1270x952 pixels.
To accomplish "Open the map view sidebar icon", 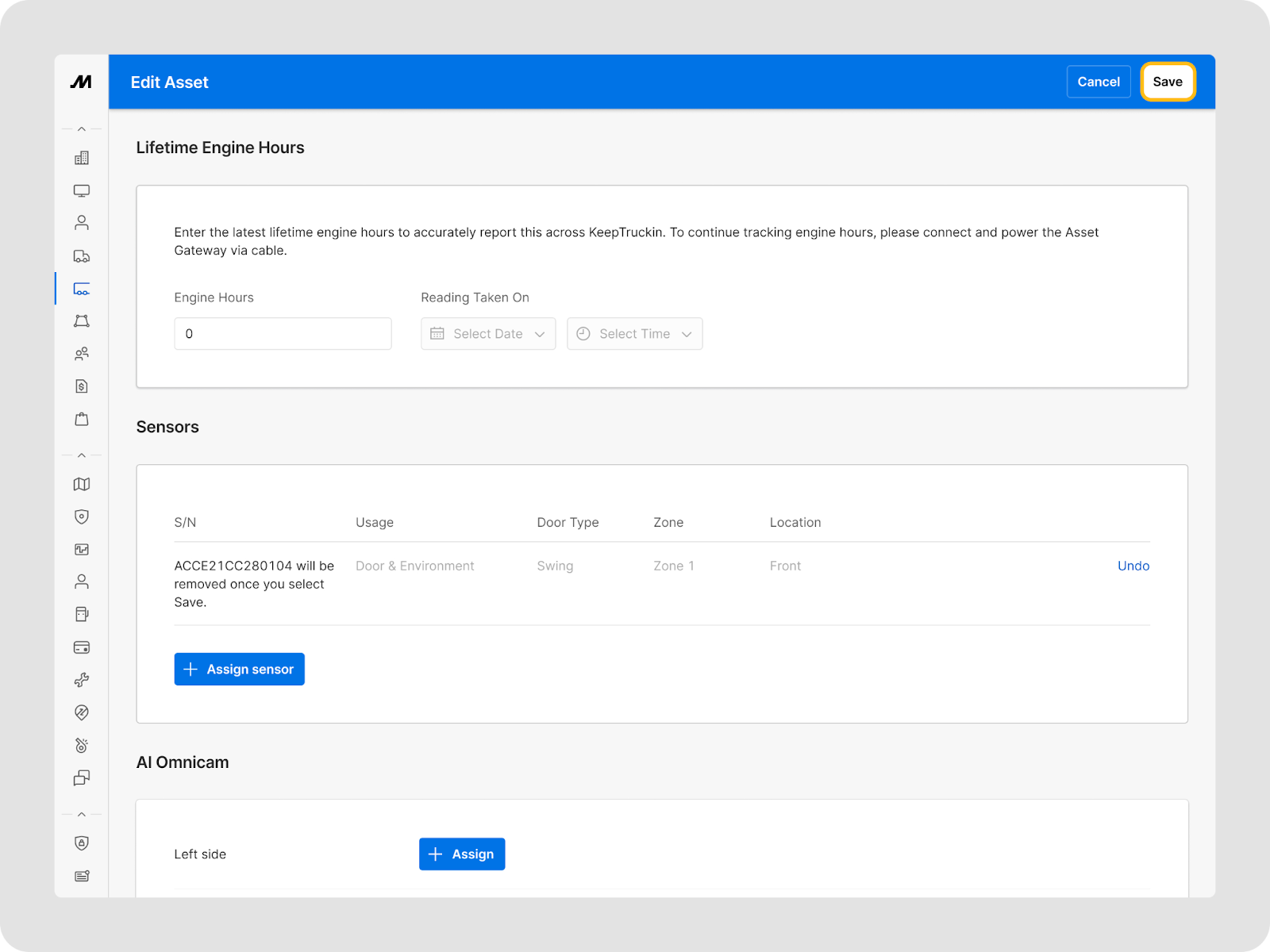I will (81, 484).
